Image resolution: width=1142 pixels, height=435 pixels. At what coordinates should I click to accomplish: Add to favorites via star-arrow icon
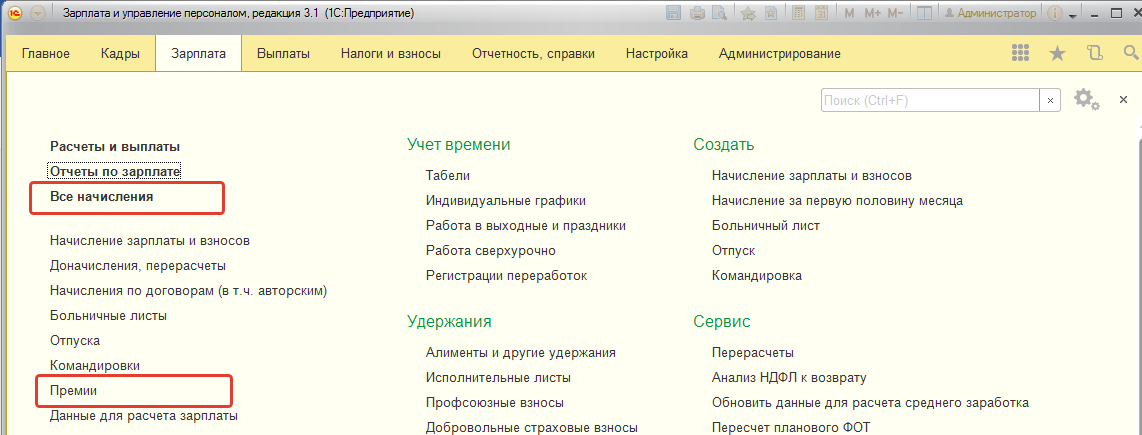point(747,14)
